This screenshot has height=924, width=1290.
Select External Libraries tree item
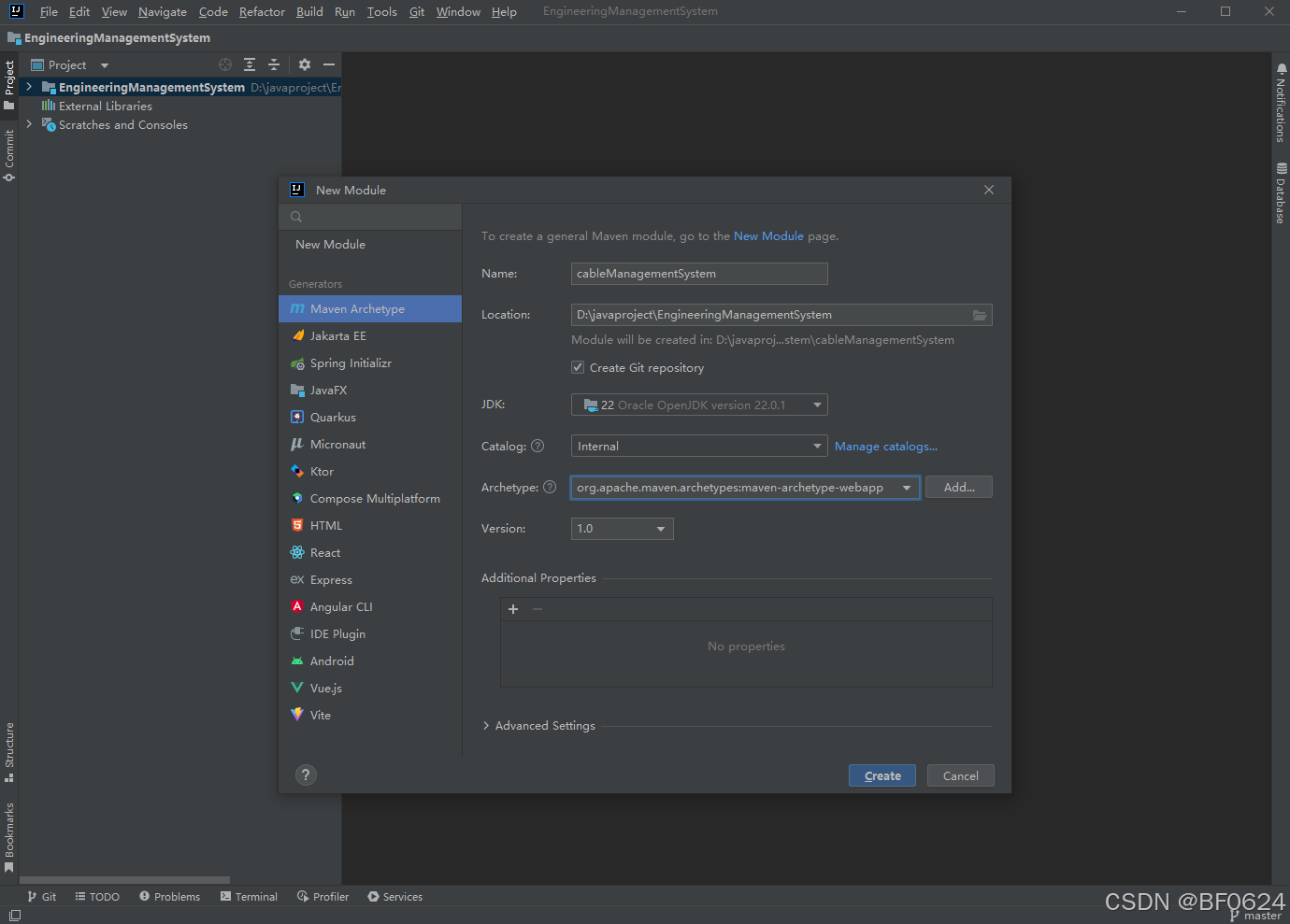point(105,106)
